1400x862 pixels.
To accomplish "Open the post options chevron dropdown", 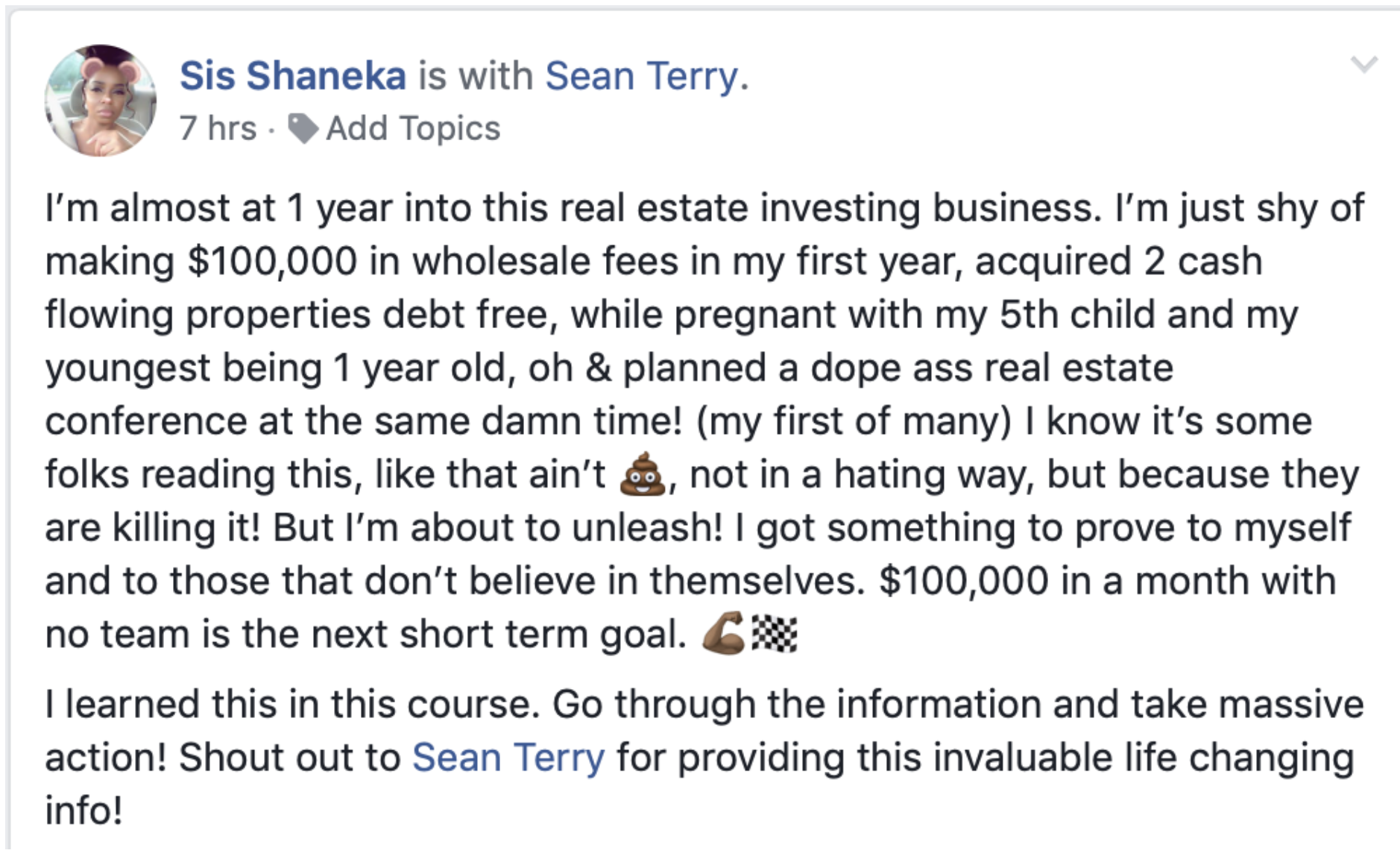I will click(x=1363, y=65).
